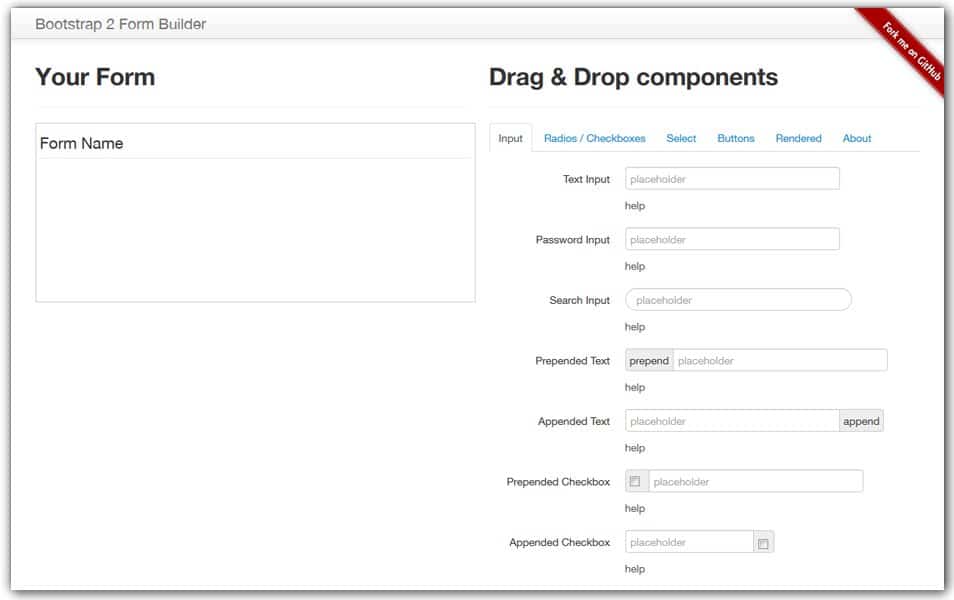
Task: Click the Appended Checkbox placeholder field
Action: click(x=685, y=541)
